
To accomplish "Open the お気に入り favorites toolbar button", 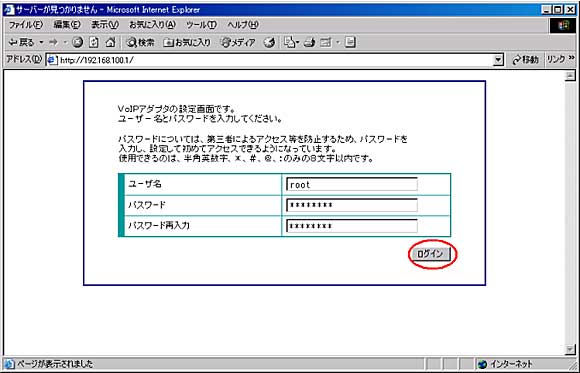I will (x=187, y=43).
